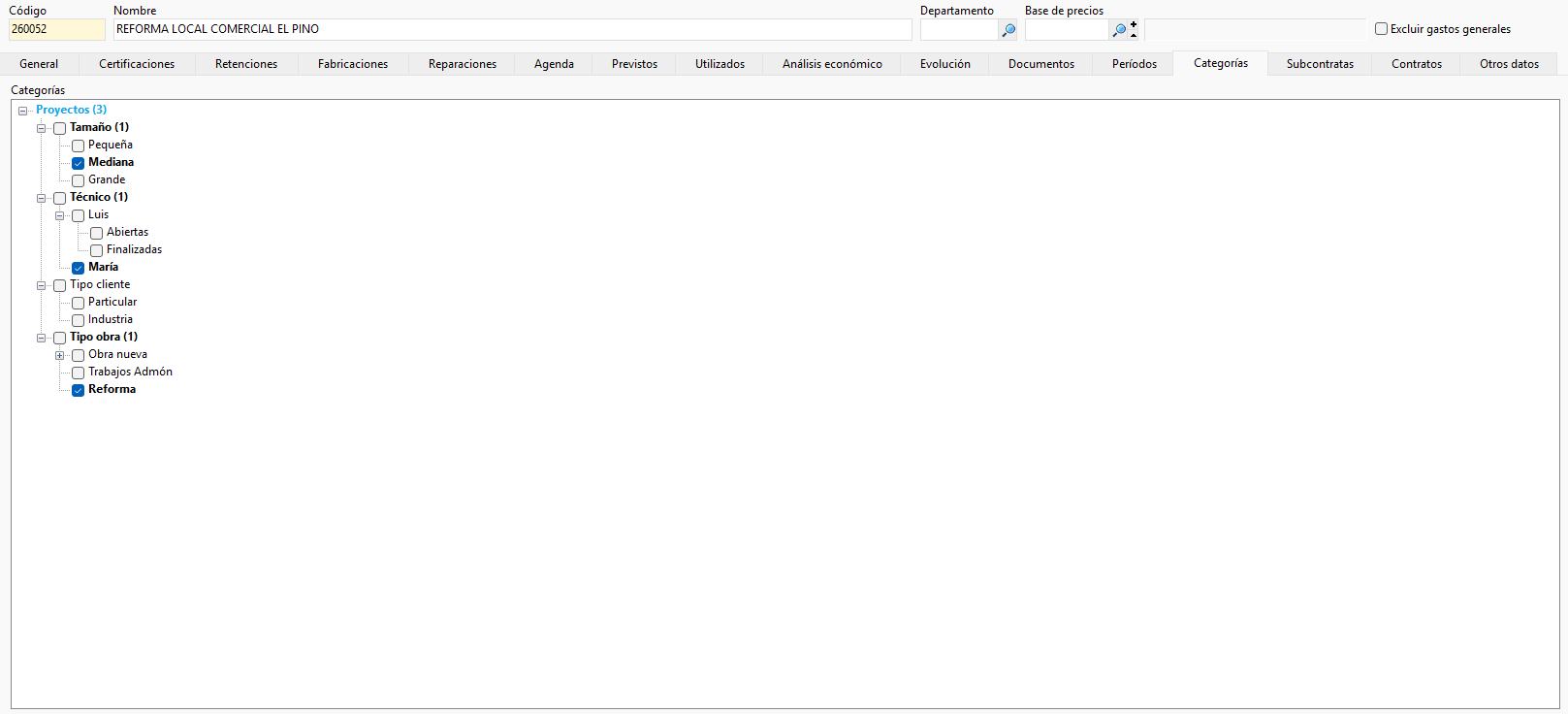Viewport: 1568px width, 714px height.
Task: Expand the Obra nueva node
Action: coord(59,355)
